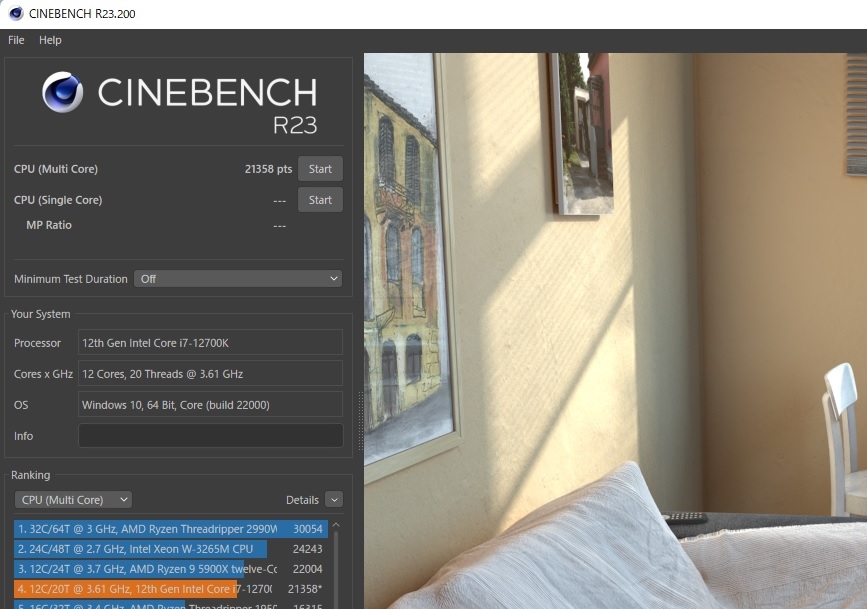Open the ranking CPU (Multi Core) dropdown
This screenshot has width=867, height=609.
click(x=73, y=500)
